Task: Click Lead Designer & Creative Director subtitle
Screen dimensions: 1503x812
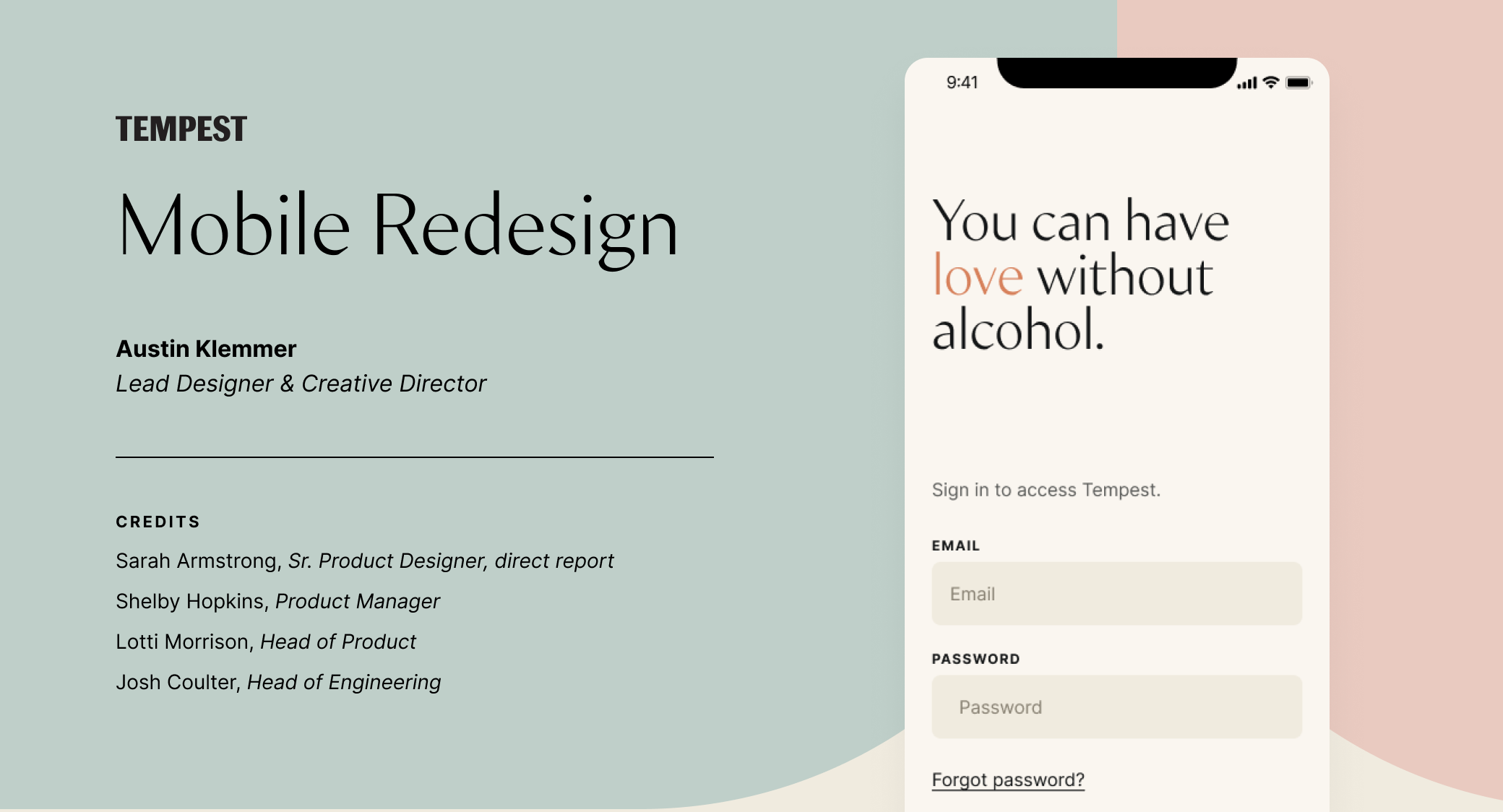Action: [x=301, y=384]
